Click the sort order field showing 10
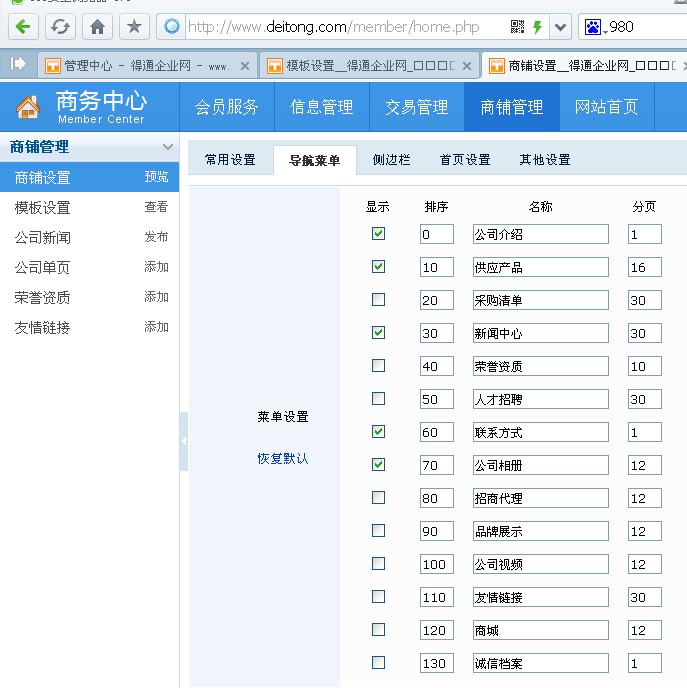 [437, 267]
